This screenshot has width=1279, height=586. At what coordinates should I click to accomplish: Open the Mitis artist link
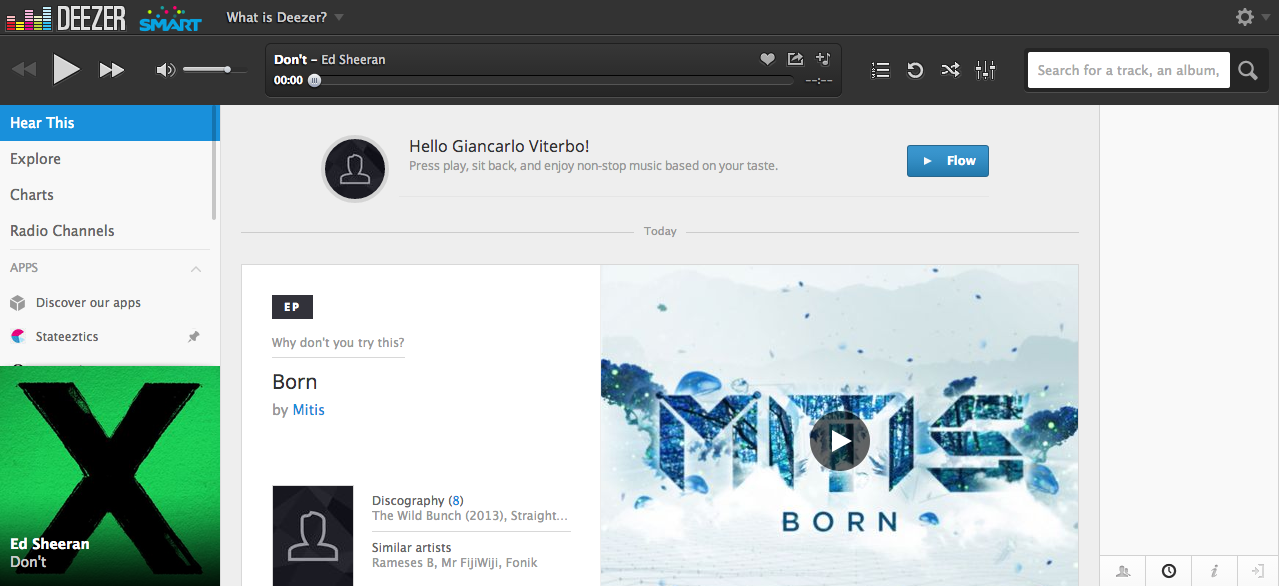tap(308, 410)
